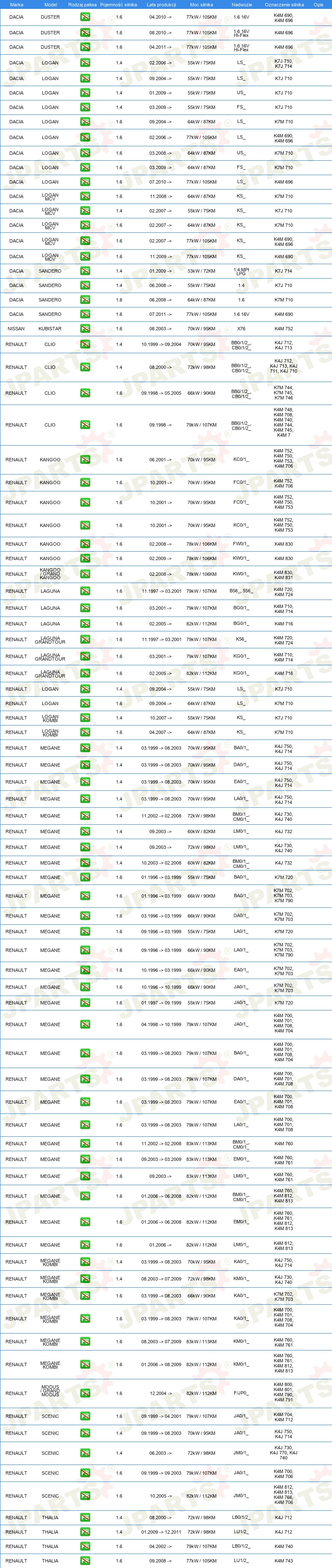Select fuel icon in Sandero 1.4 MPI LPG row
Viewport: 332px width, 1568px height.
(84, 271)
